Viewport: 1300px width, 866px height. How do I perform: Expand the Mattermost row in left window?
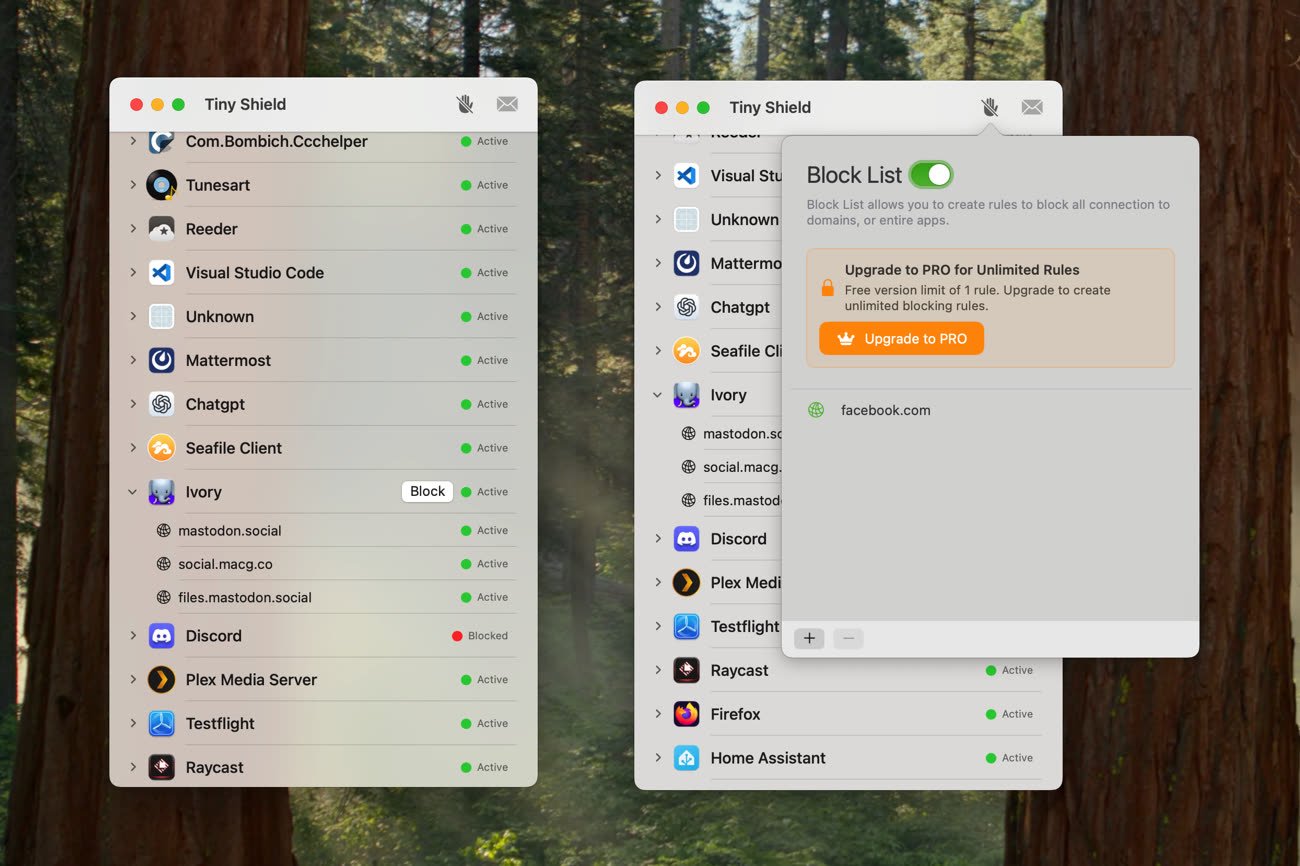tap(133, 360)
